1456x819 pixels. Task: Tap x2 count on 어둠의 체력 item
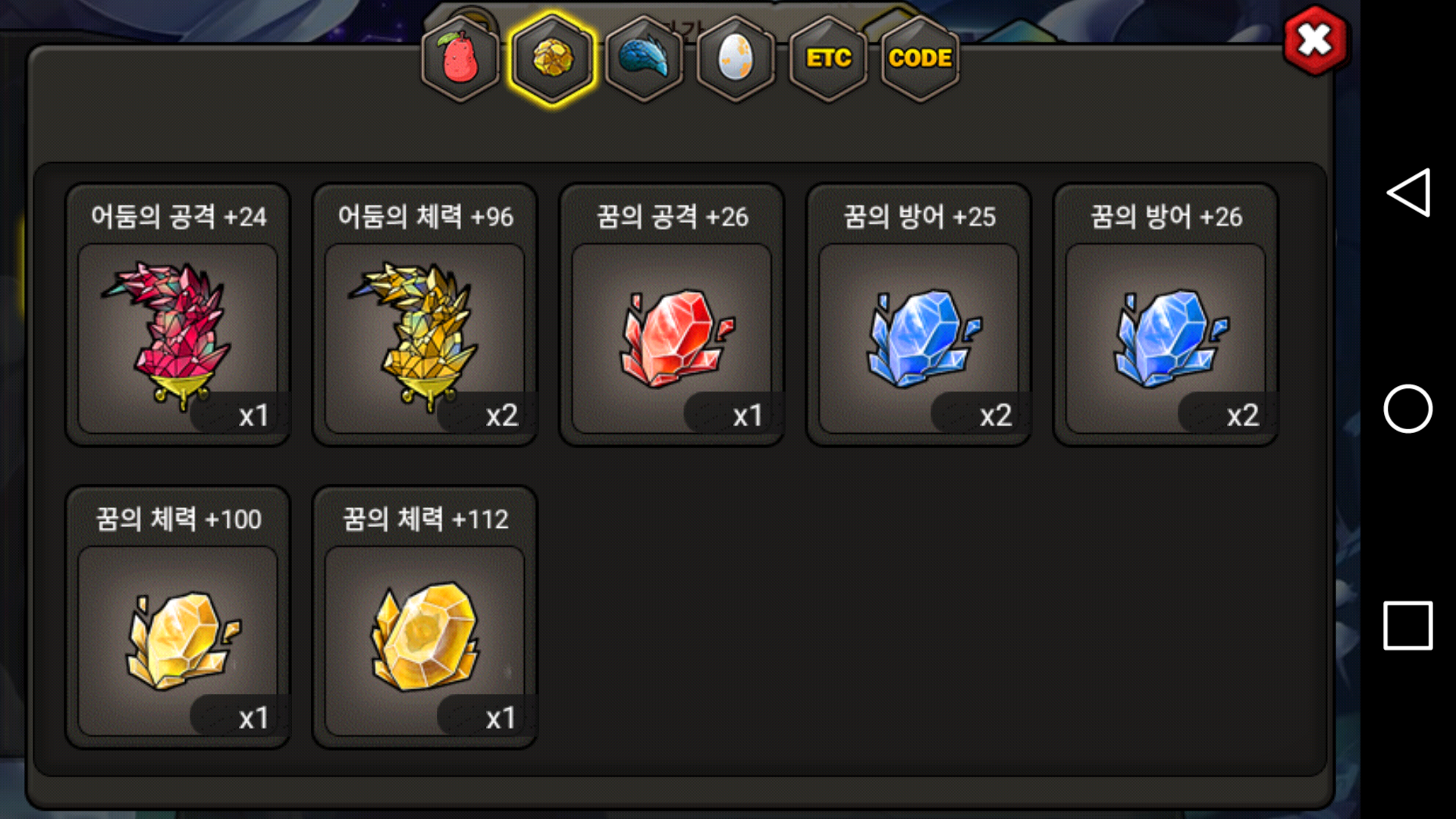(502, 415)
